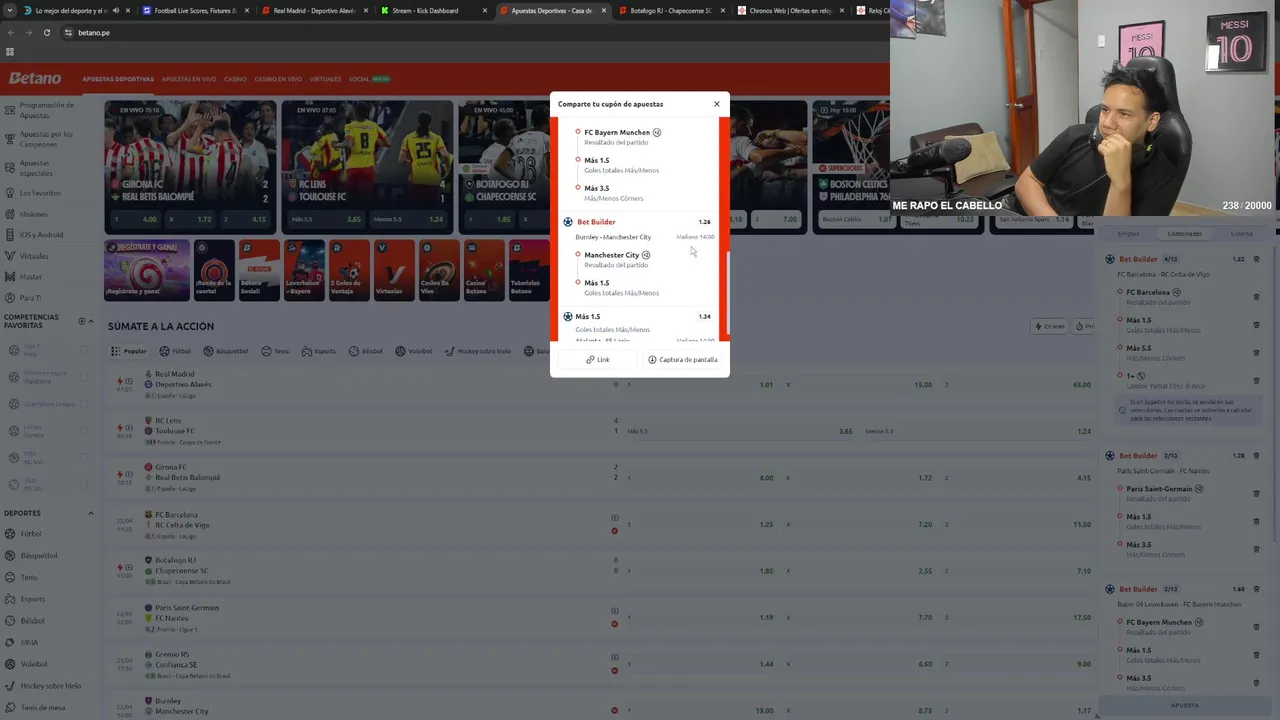Click the Link share button
This screenshot has width=1280, height=720.
597,360
